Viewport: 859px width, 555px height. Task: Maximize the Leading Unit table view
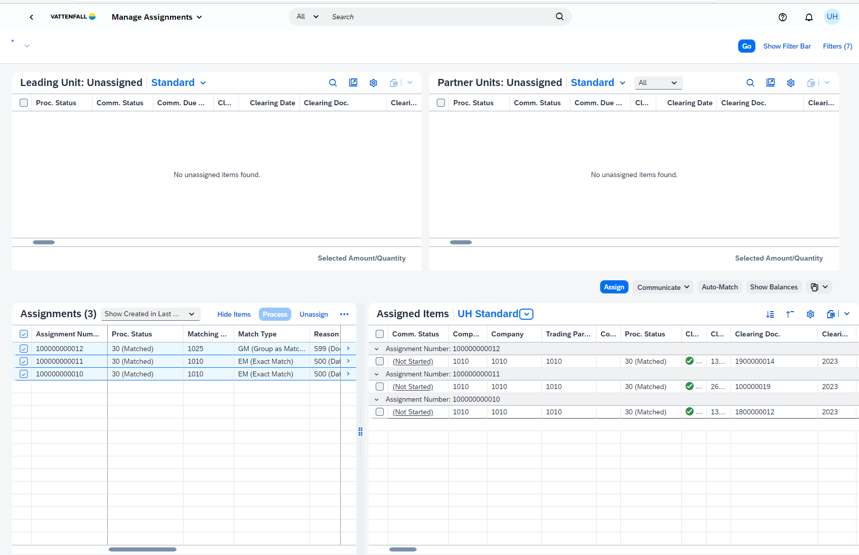[x=353, y=83]
